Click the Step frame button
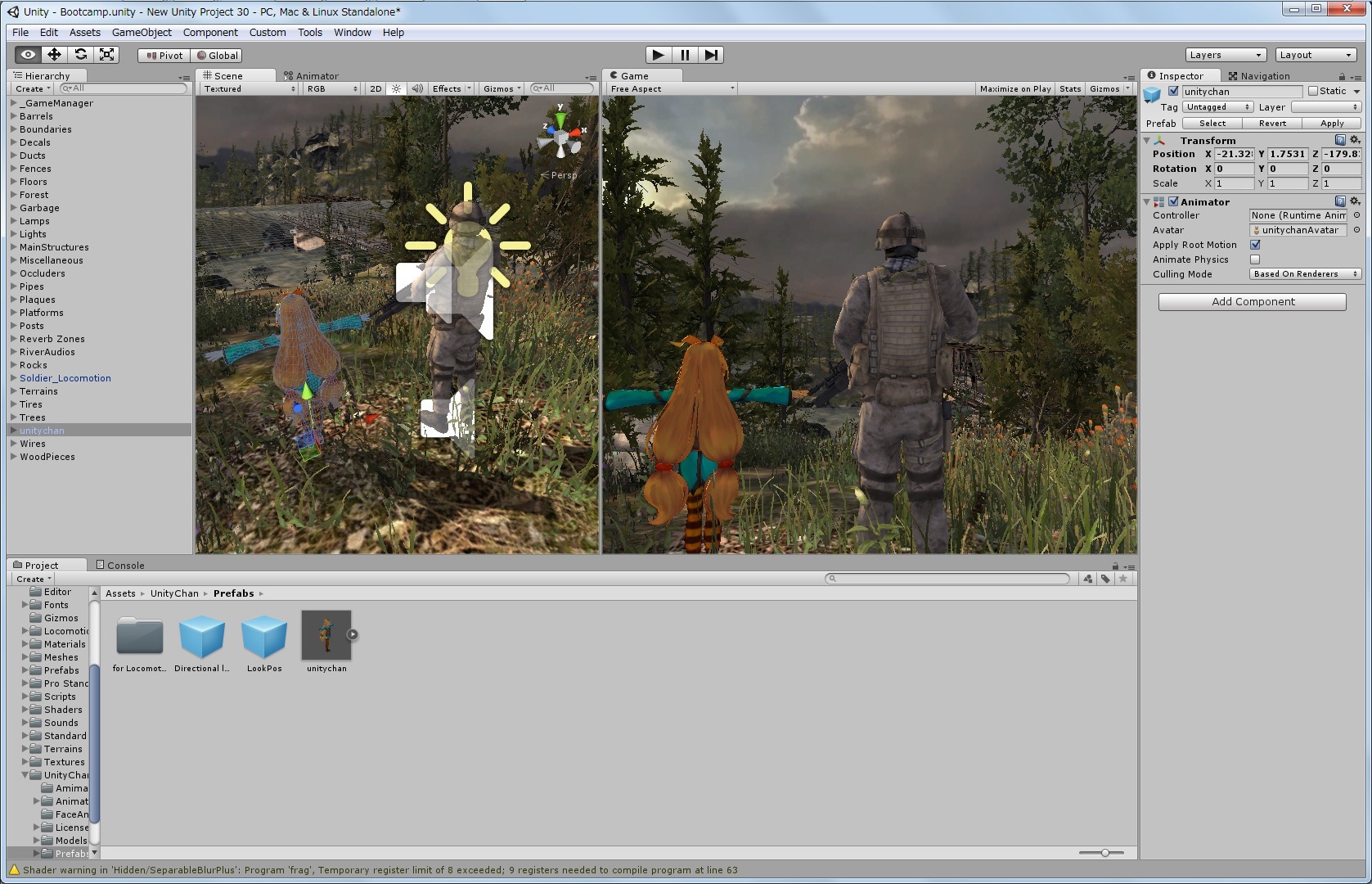 coord(711,55)
